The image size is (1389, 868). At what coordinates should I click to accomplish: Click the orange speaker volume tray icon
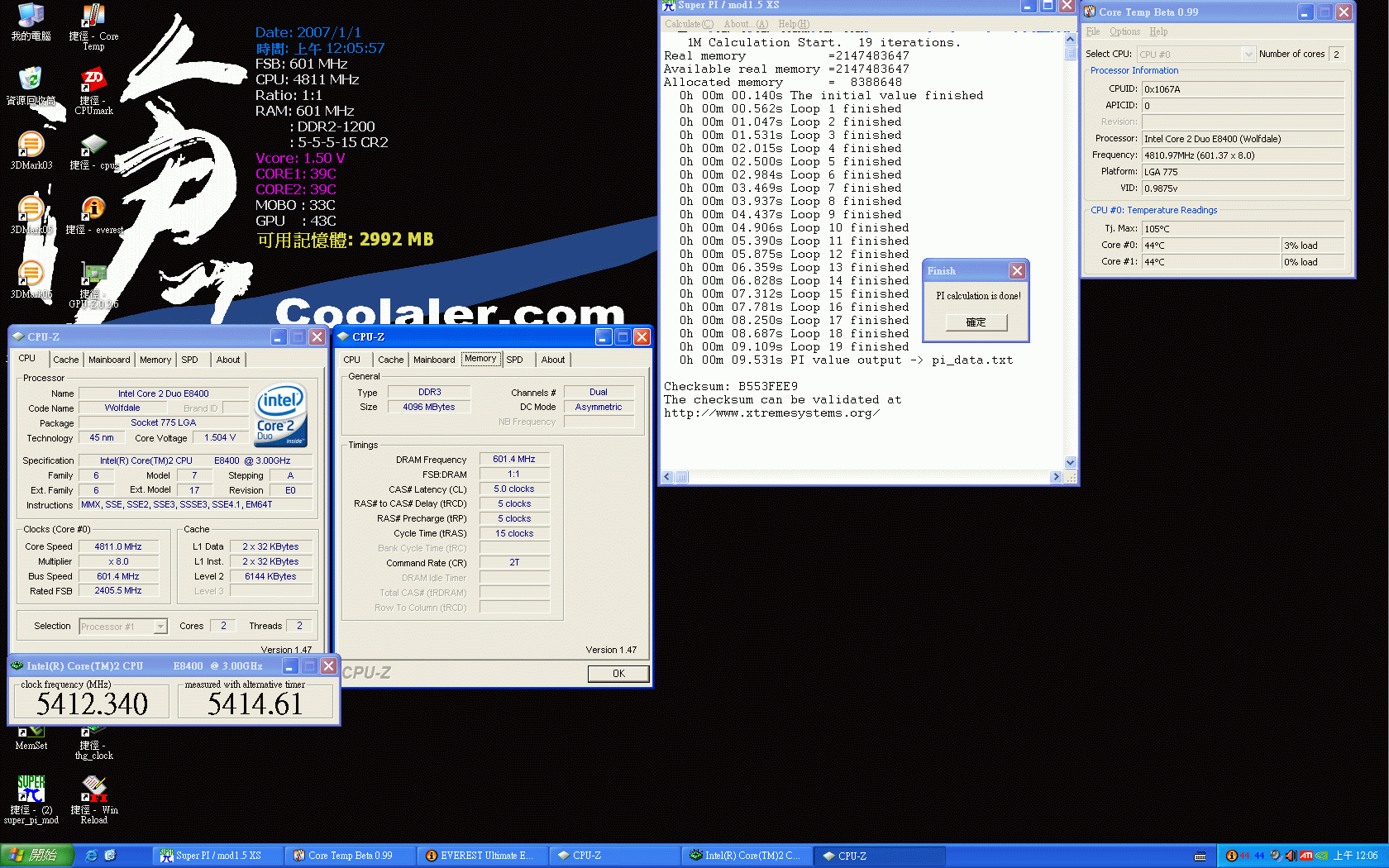point(1291,856)
